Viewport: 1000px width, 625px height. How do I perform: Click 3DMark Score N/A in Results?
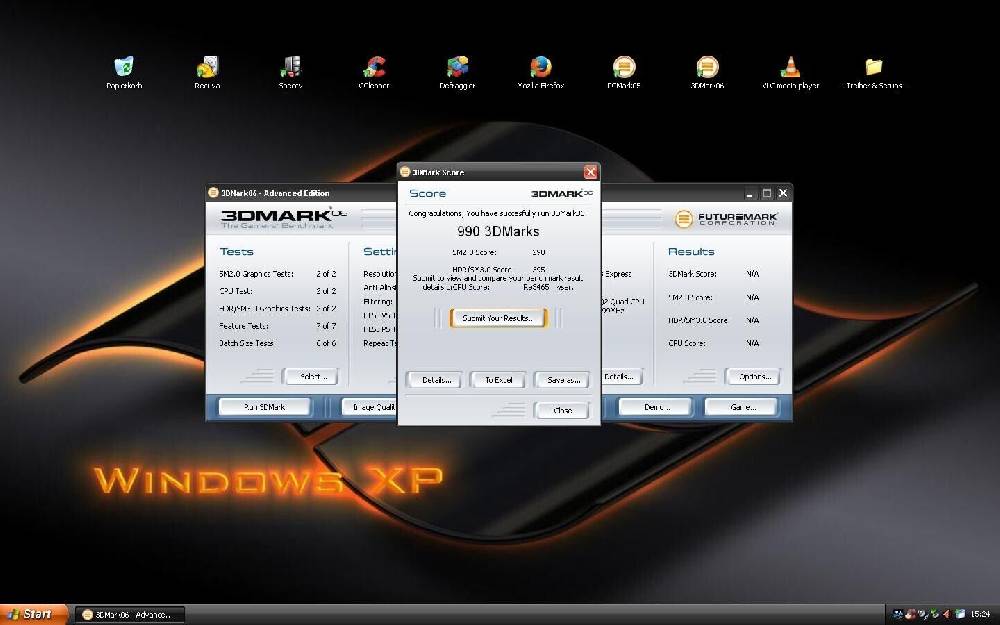coord(714,274)
